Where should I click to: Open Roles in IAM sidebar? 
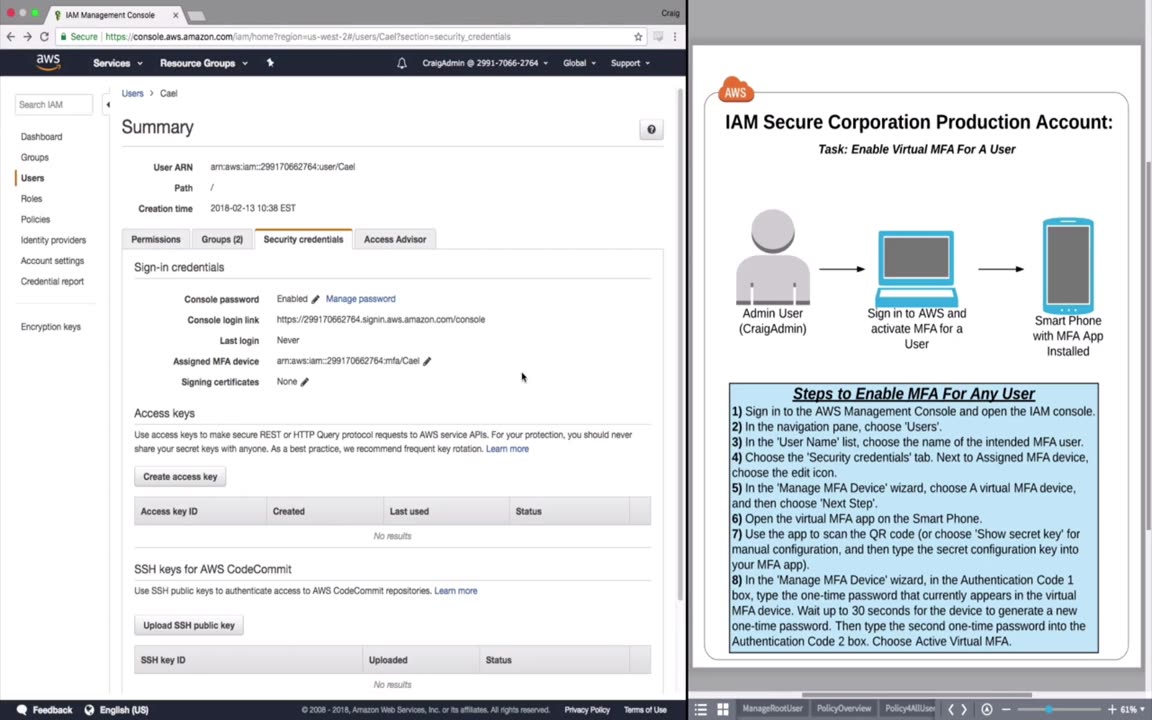point(32,198)
